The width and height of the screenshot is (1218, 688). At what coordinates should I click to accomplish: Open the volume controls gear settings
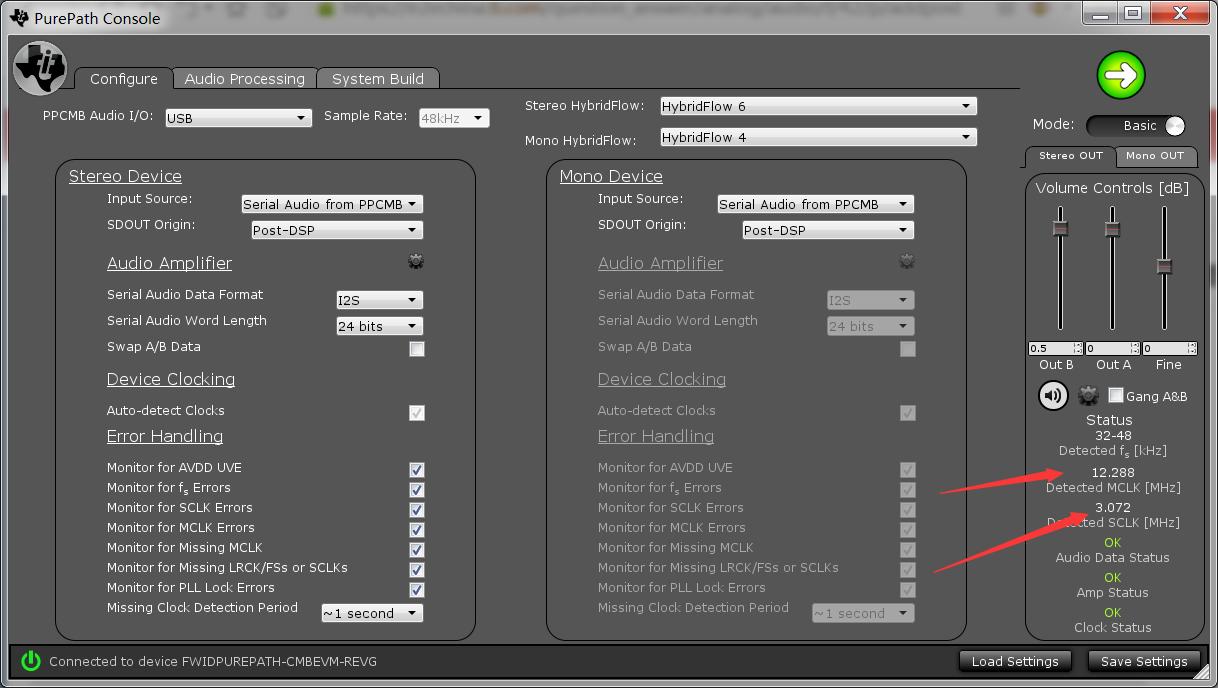point(1088,396)
